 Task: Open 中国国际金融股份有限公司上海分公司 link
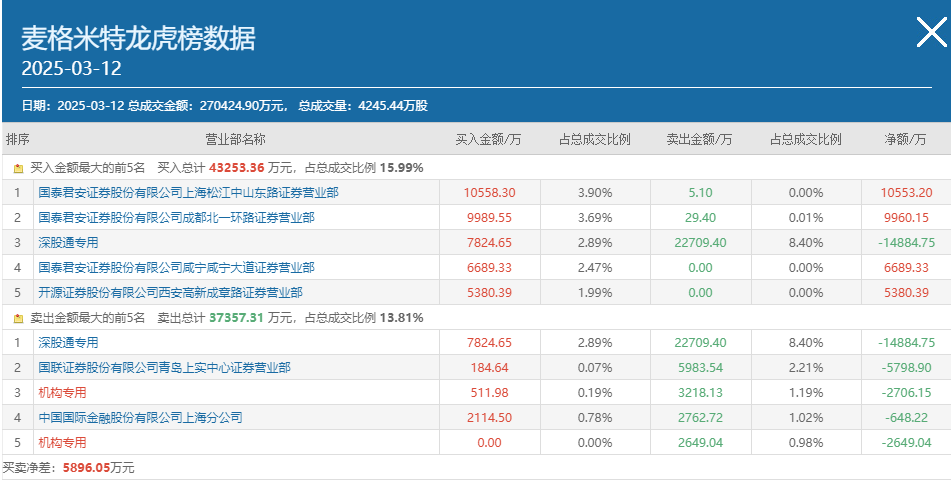[x=140, y=417]
